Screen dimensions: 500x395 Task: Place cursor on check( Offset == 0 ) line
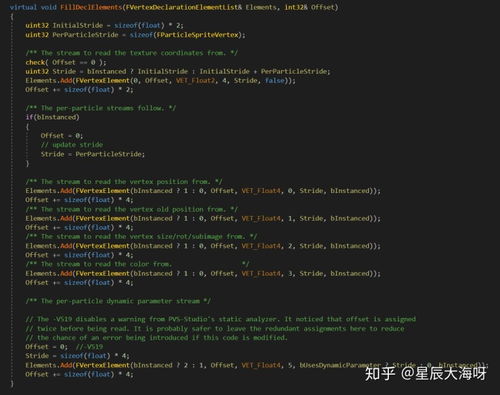[66, 62]
